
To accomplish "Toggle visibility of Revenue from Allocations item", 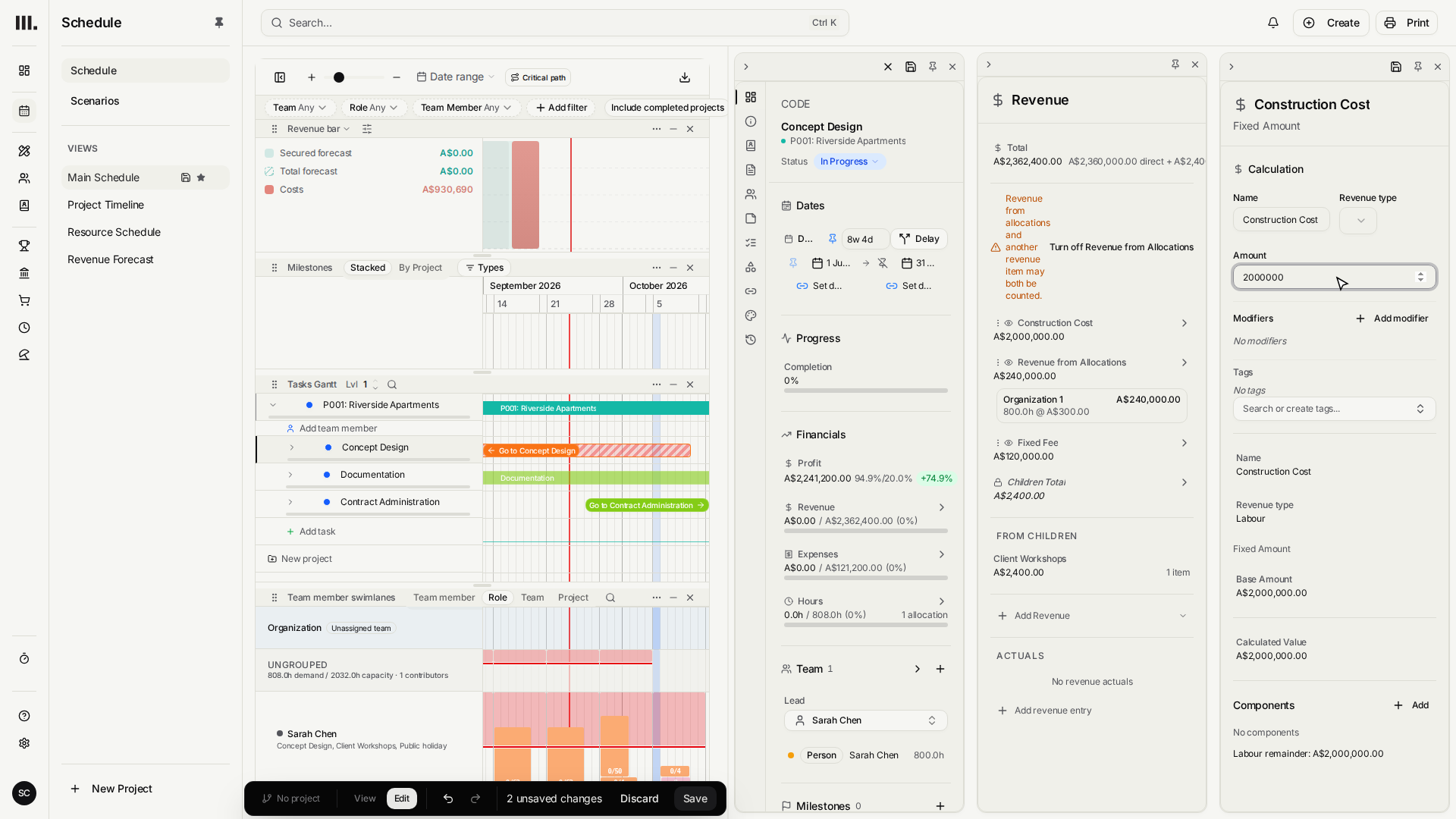I will click(x=1009, y=362).
